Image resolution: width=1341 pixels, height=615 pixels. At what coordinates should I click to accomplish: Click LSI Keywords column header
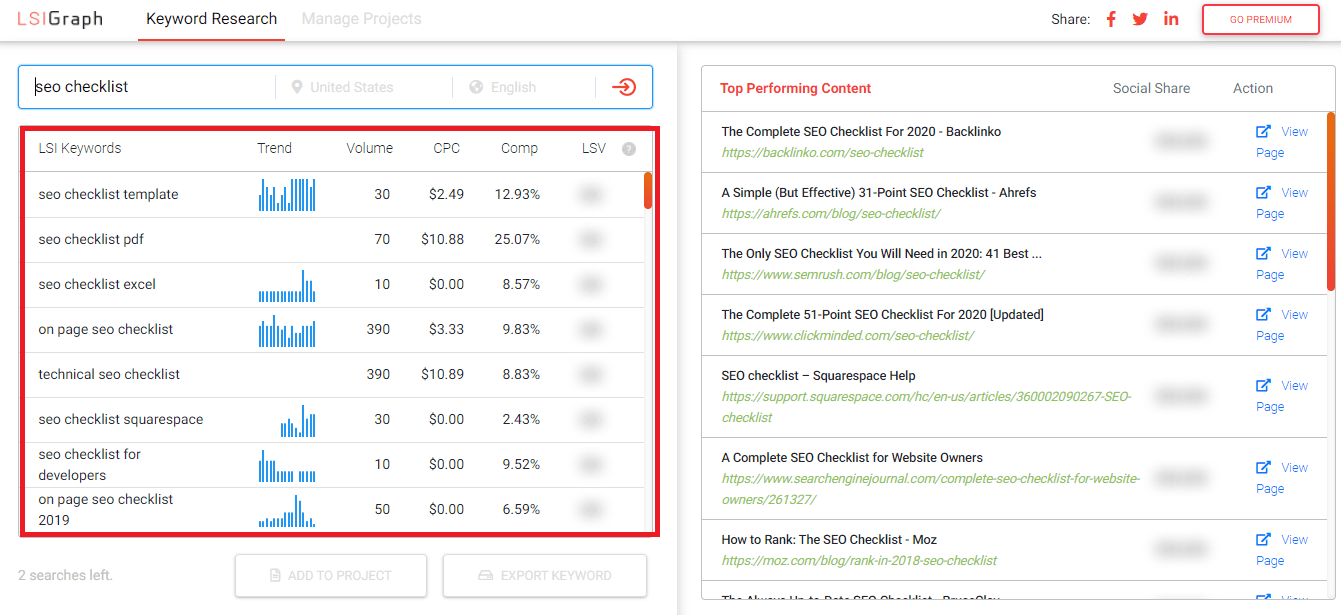[80, 148]
